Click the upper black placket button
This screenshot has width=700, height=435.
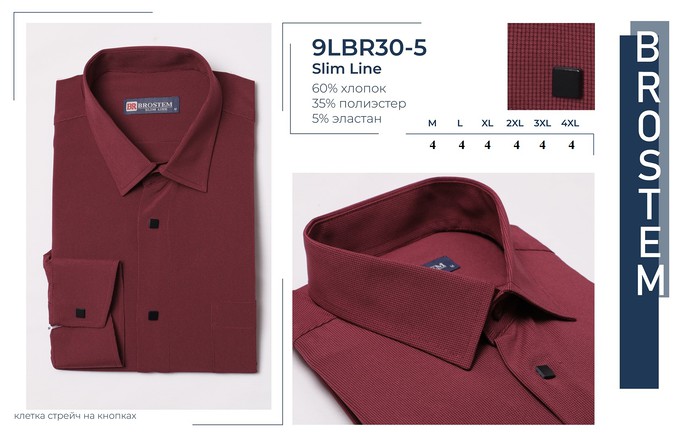pos(154,223)
